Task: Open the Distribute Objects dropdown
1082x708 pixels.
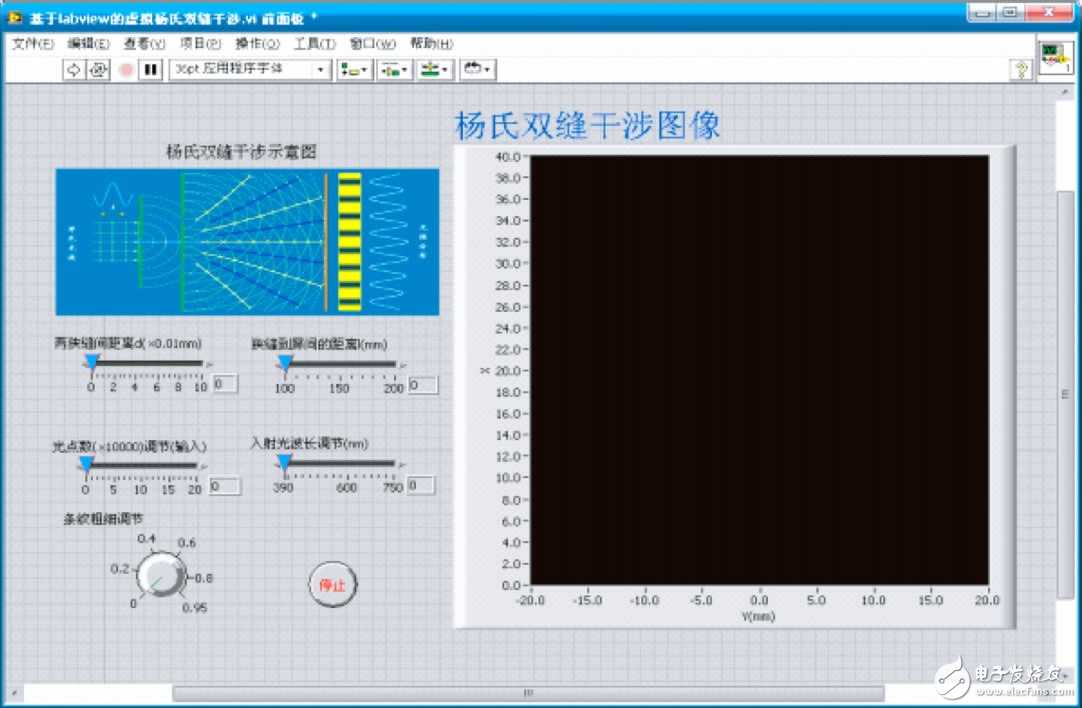Action: (x=394, y=70)
